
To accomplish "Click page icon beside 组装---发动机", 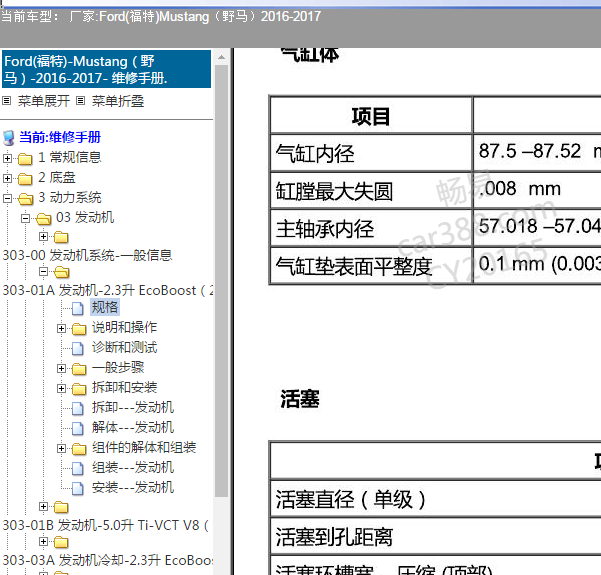I will point(78,468).
